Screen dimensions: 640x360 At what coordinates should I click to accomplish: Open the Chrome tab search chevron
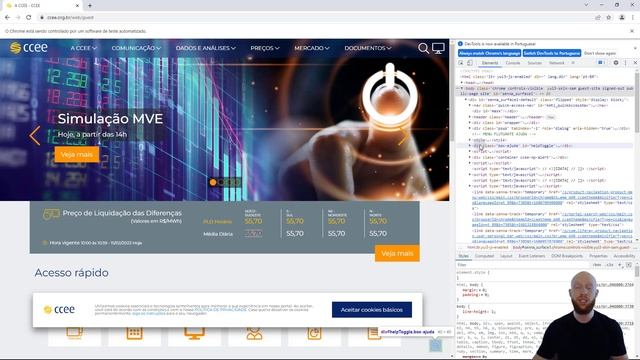click(586, 5)
